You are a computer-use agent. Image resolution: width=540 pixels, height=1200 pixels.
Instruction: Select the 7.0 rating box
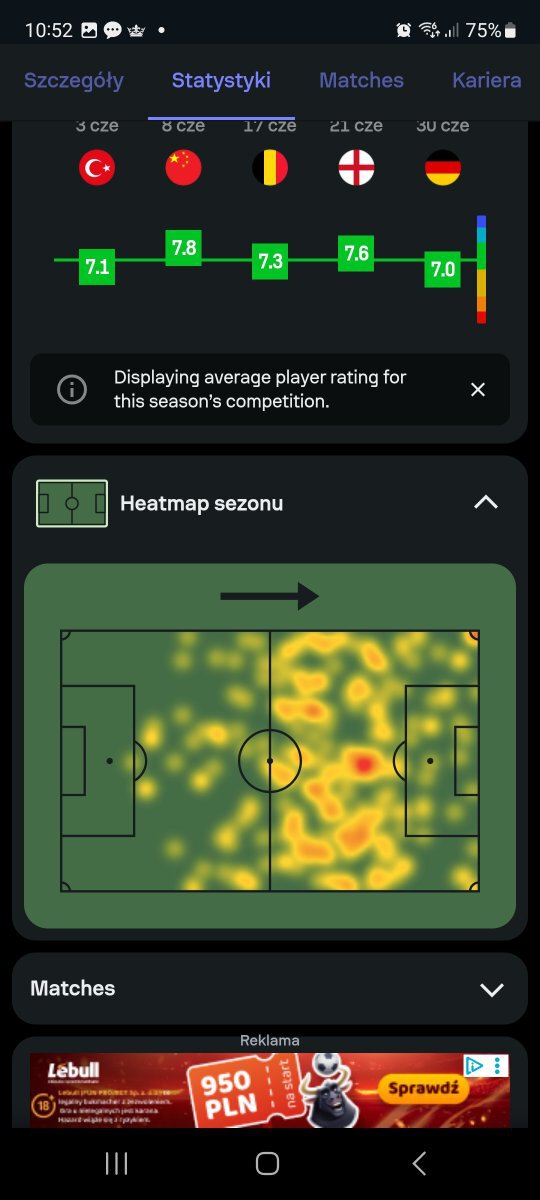tap(442, 270)
